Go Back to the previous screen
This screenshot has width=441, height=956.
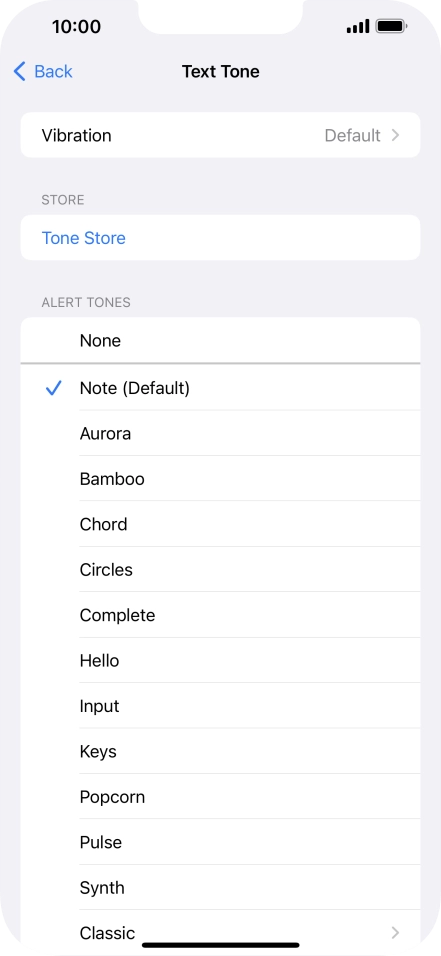43,71
